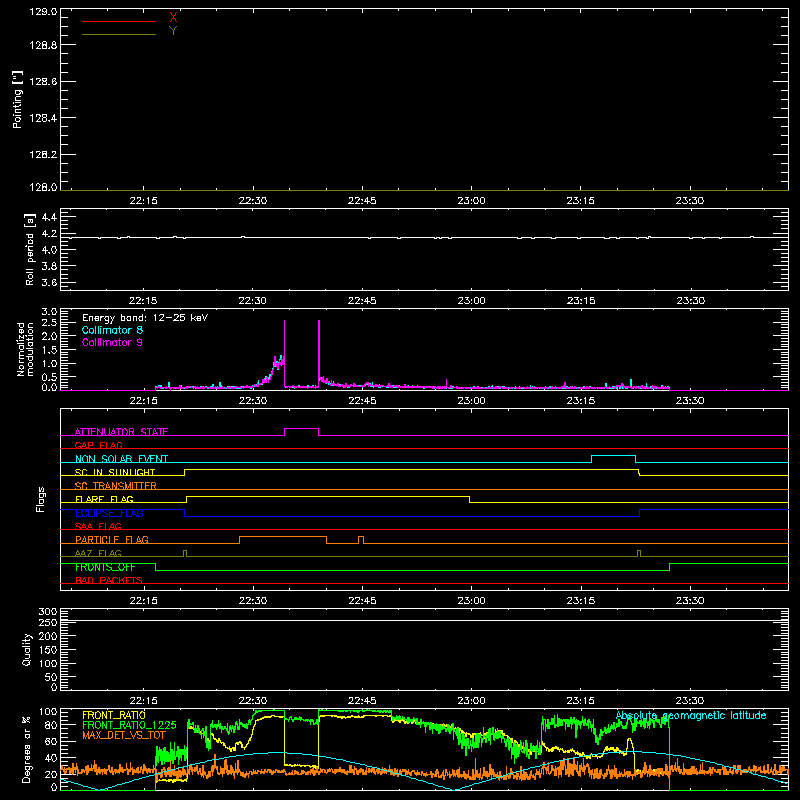Click the 129.0 tick on Pointing axis
800x800 pixels.
click(x=43, y=11)
